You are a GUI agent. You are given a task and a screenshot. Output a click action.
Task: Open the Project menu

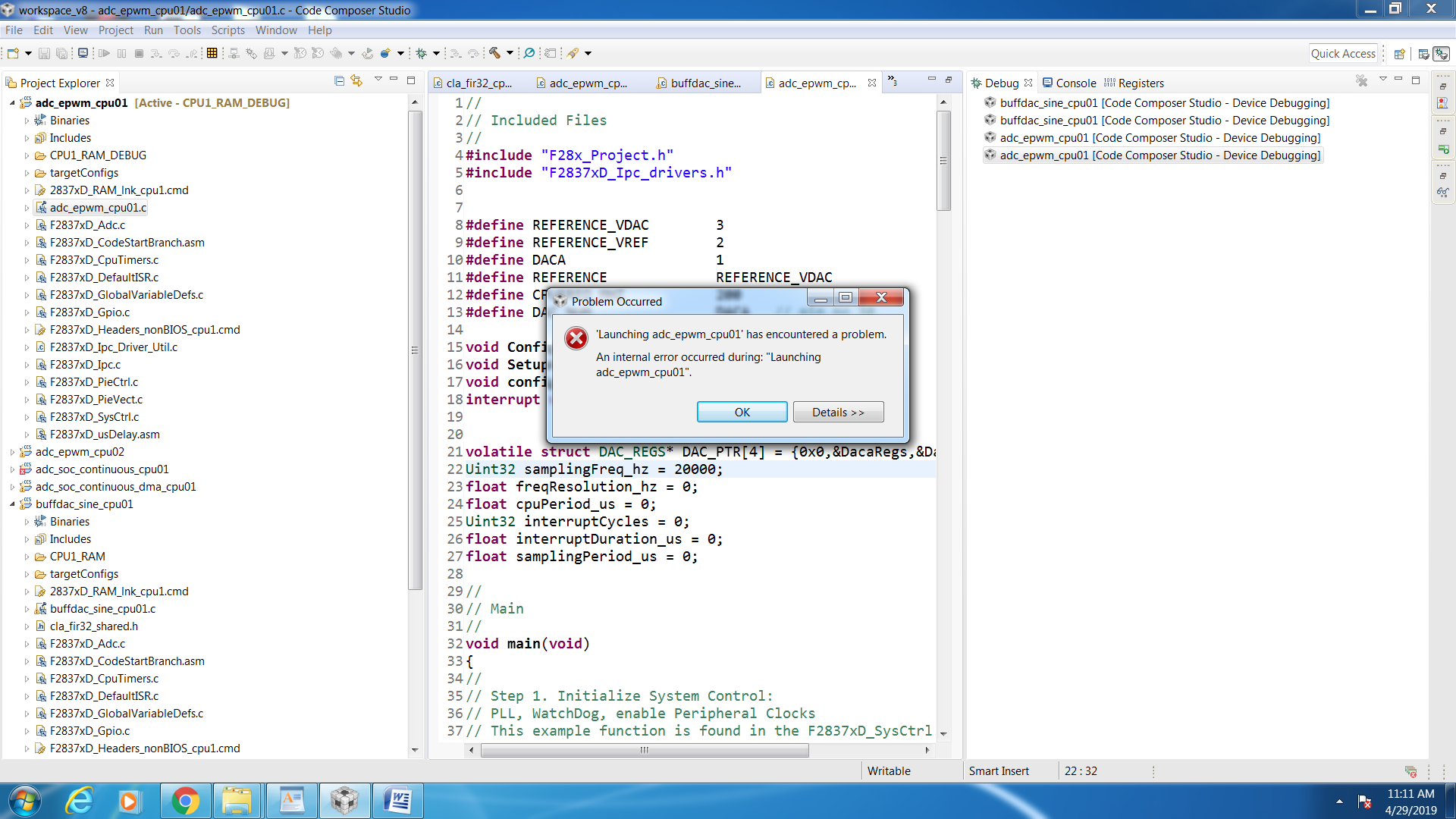click(115, 30)
